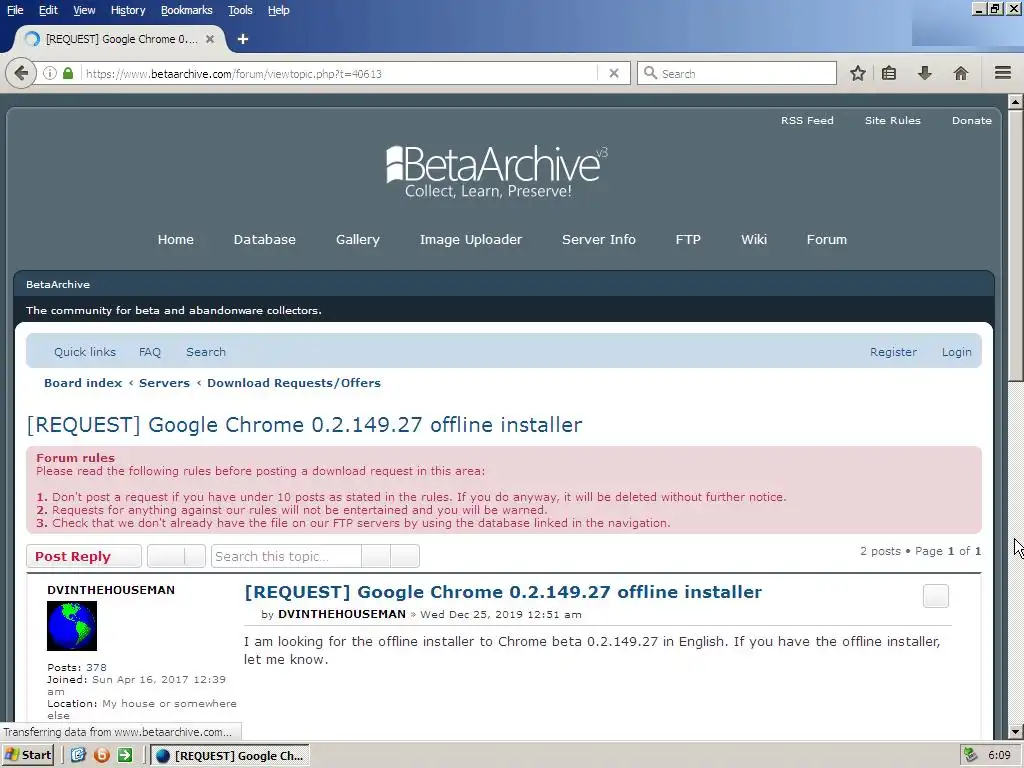This screenshot has width=1024, height=768.
Task: Bookmark this page with the star icon
Action: [x=857, y=73]
